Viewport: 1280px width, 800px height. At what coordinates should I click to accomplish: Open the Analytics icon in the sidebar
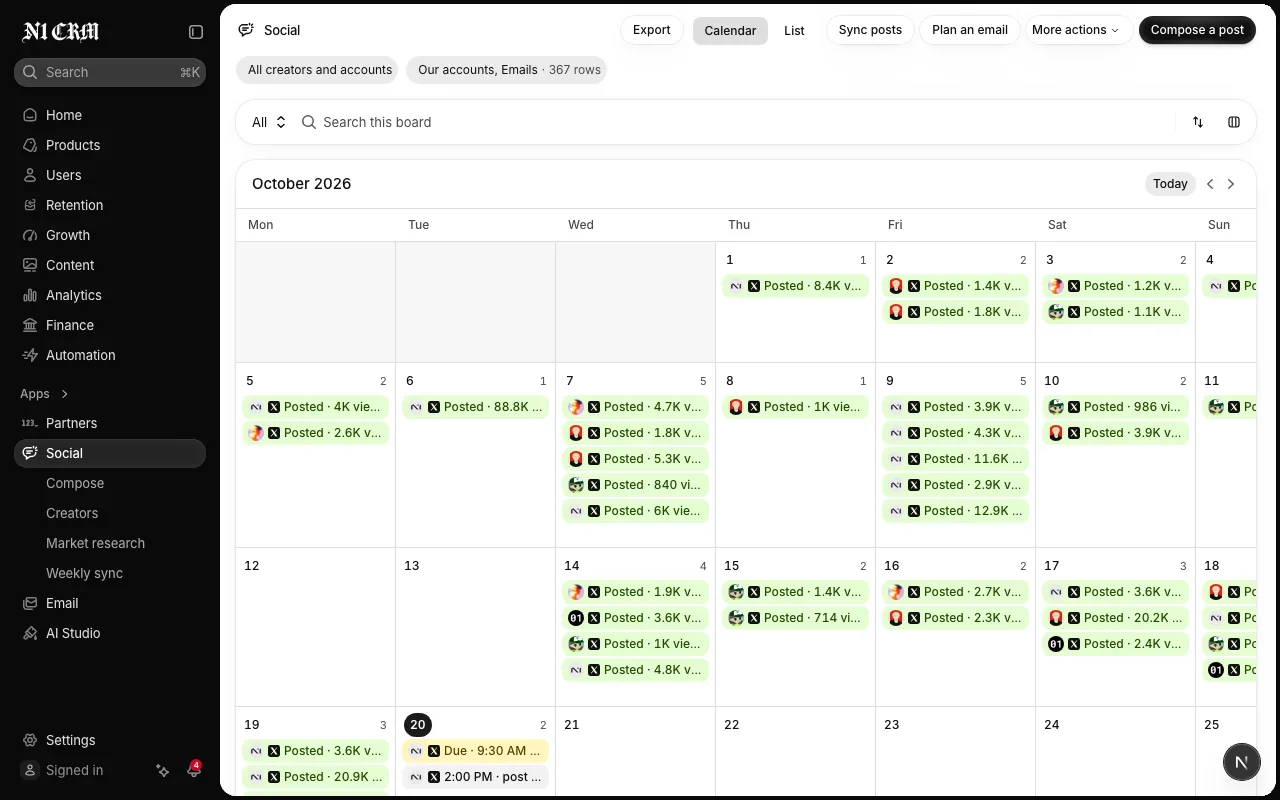click(30, 295)
